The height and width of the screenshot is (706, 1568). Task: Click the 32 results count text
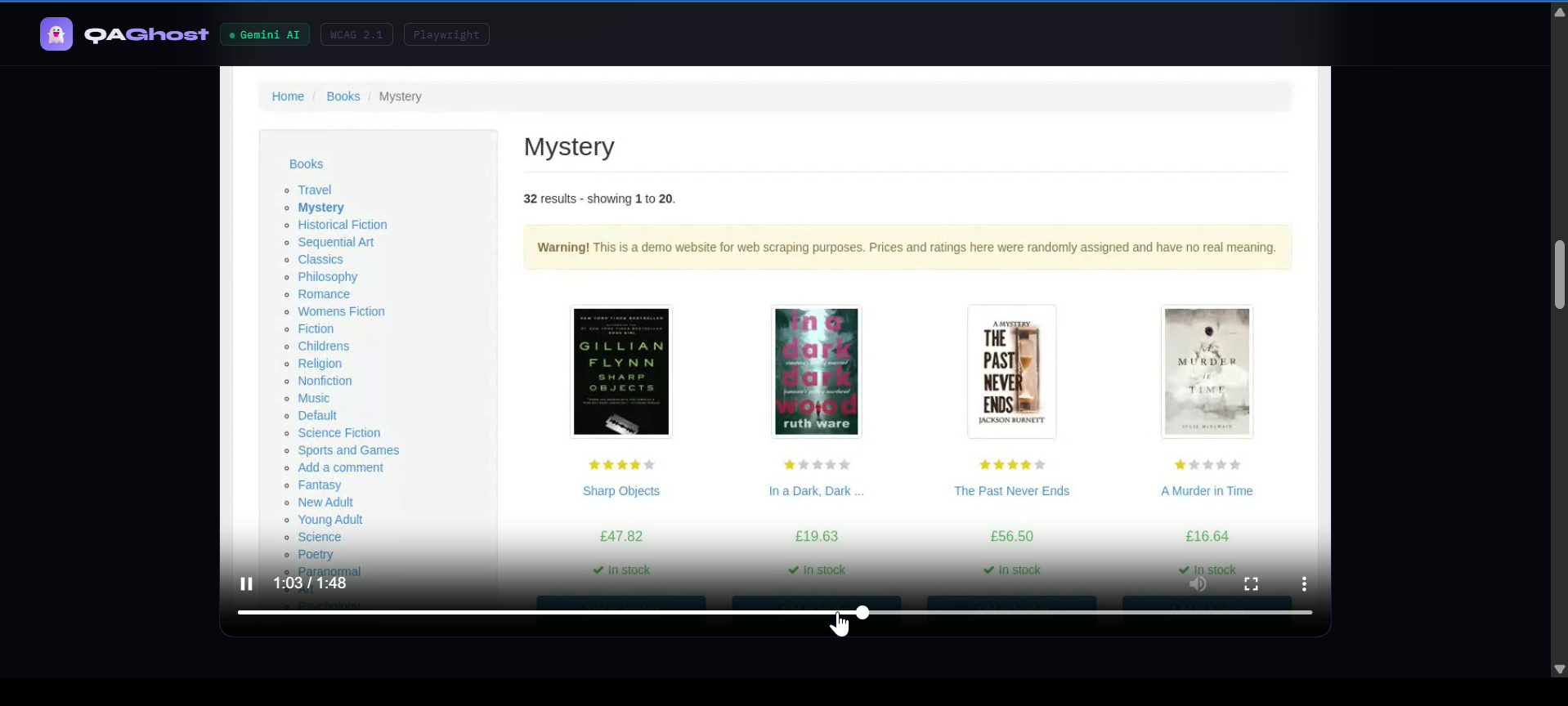coord(599,199)
